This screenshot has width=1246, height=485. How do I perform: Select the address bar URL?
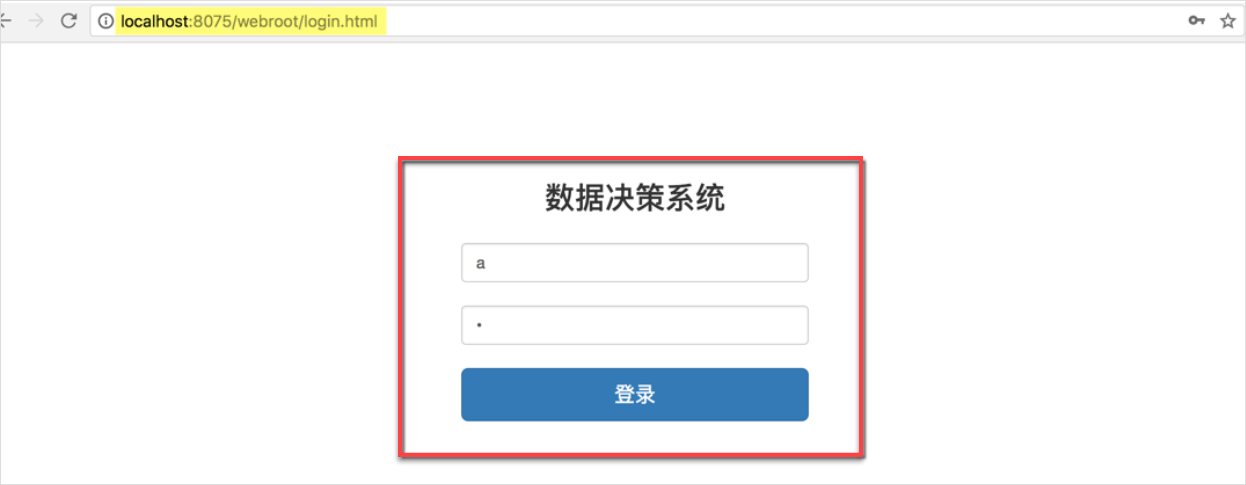pyautogui.click(x=250, y=21)
